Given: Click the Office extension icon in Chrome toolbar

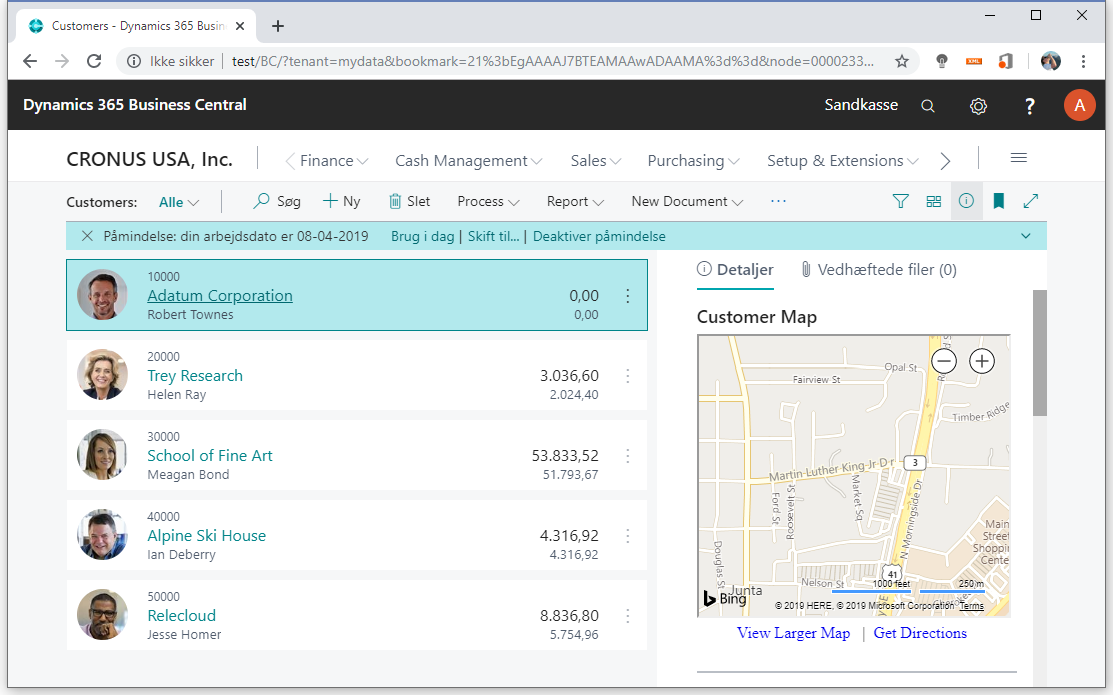Looking at the screenshot, I should tap(1005, 61).
